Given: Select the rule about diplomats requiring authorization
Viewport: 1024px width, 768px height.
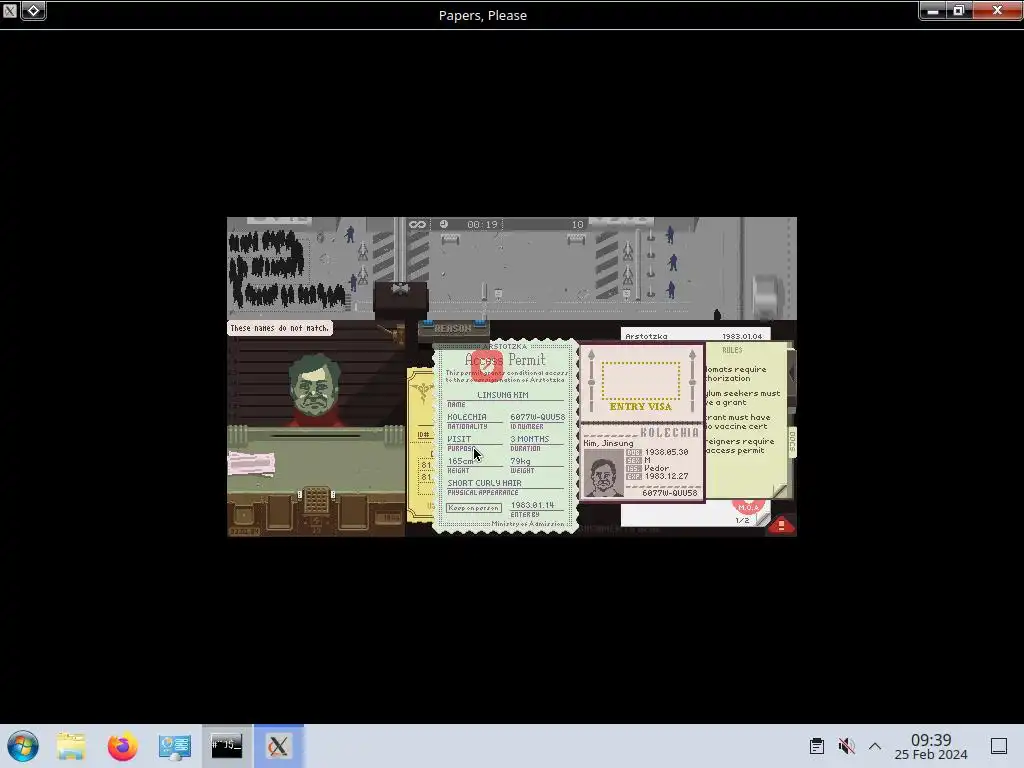Looking at the screenshot, I should click(x=735, y=374).
